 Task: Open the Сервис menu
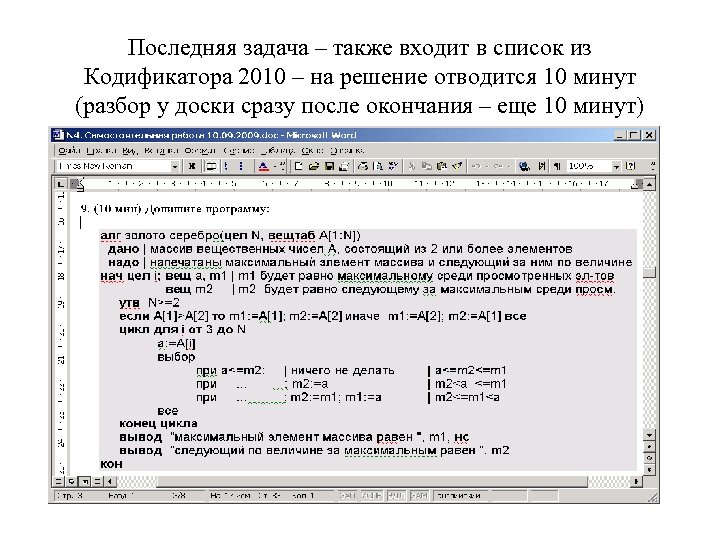238,151
